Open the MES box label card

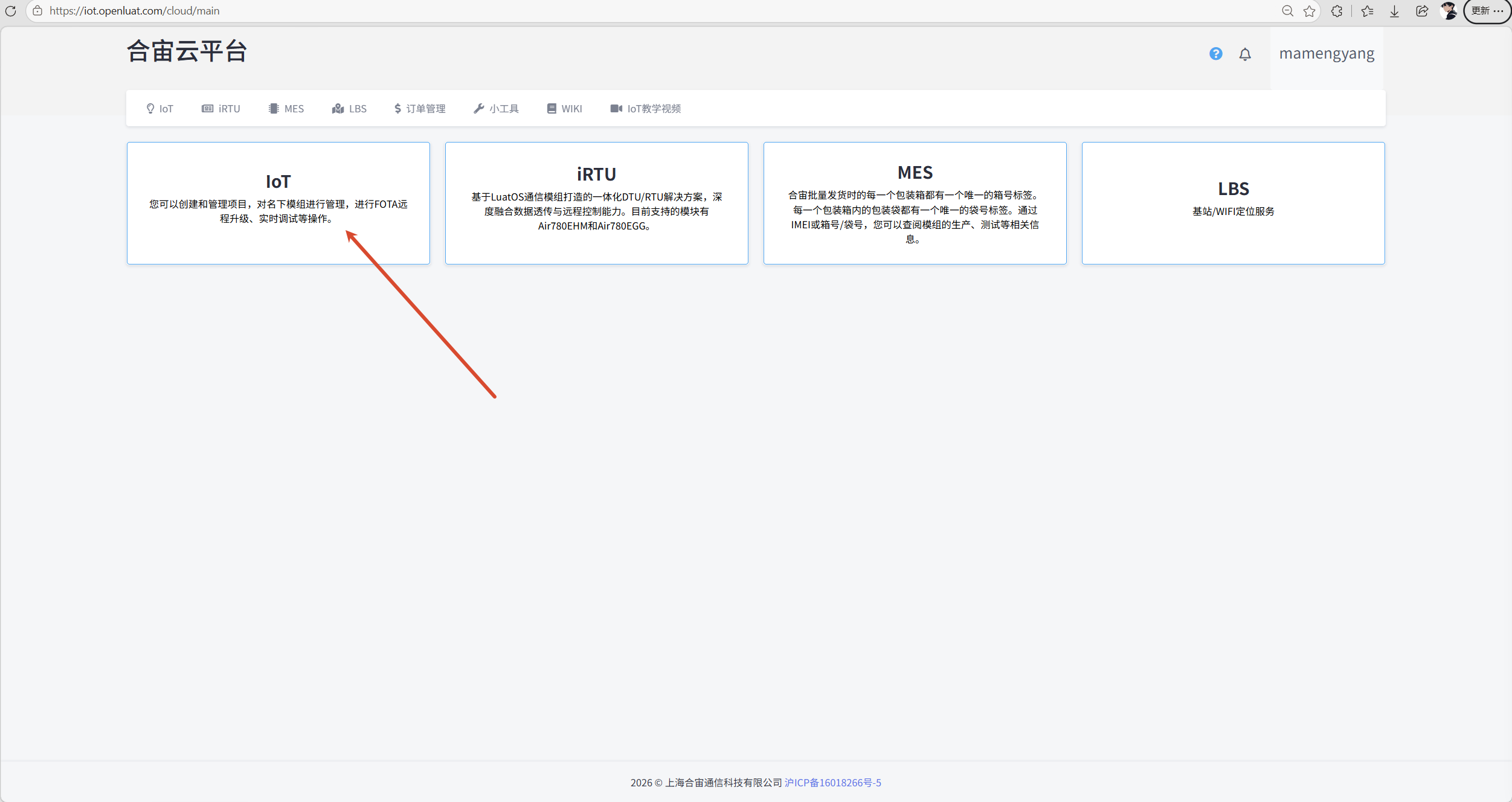pos(915,203)
